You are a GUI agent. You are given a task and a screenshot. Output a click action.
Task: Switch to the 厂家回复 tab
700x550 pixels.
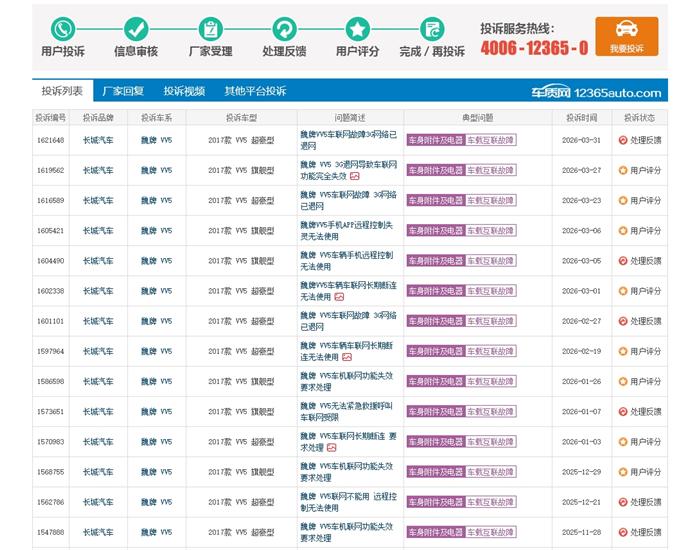pyautogui.click(x=123, y=91)
